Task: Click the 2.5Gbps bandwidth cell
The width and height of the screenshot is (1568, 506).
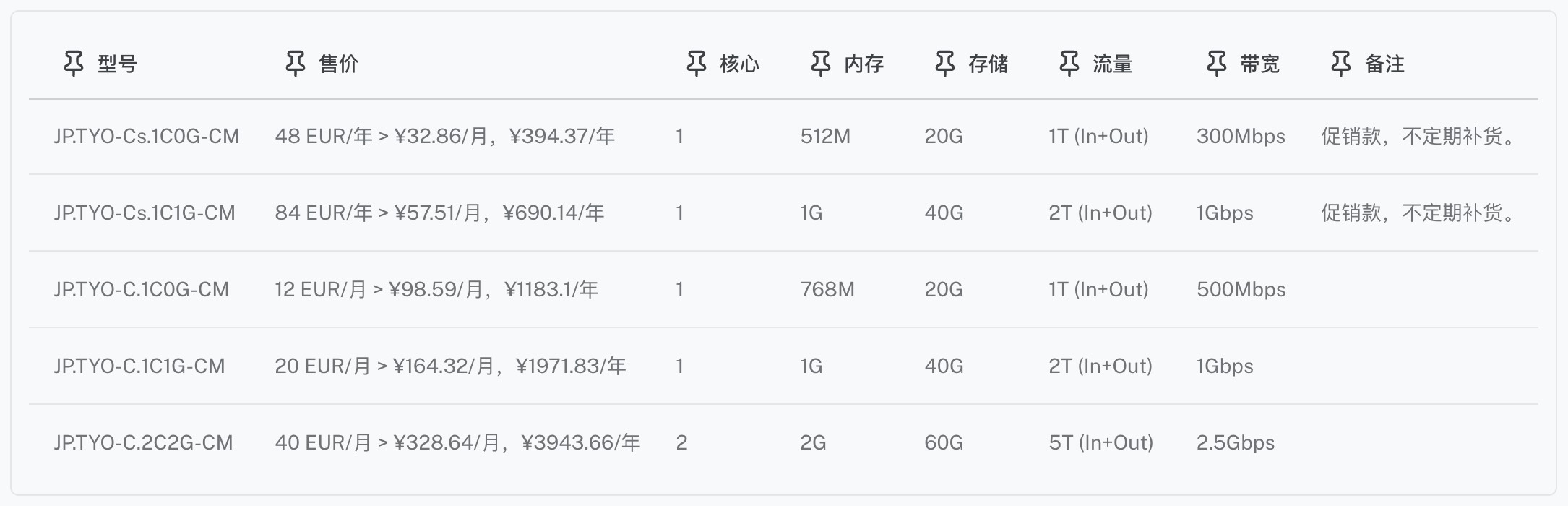Action: click(1235, 443)
